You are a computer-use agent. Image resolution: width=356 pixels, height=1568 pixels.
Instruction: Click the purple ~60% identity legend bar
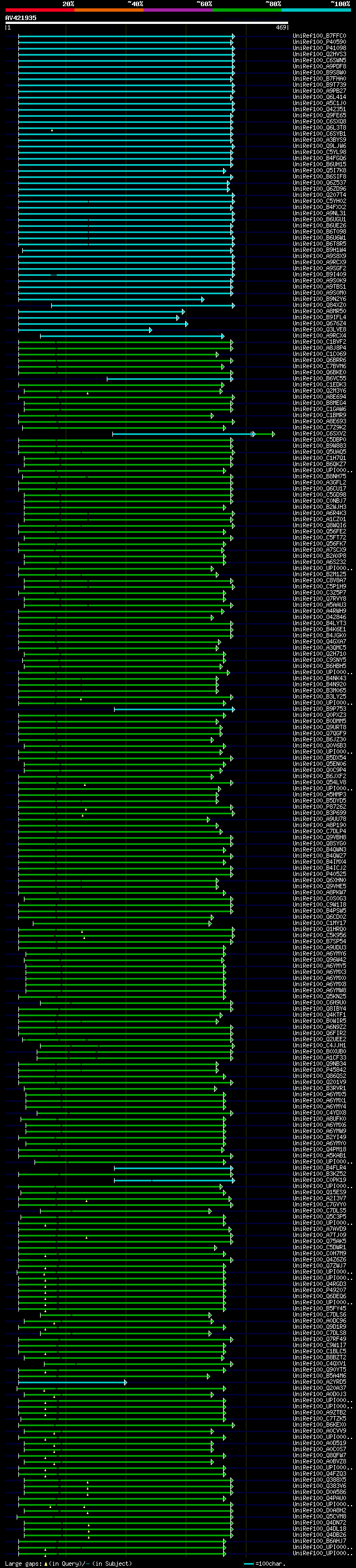tap(179, 10)
